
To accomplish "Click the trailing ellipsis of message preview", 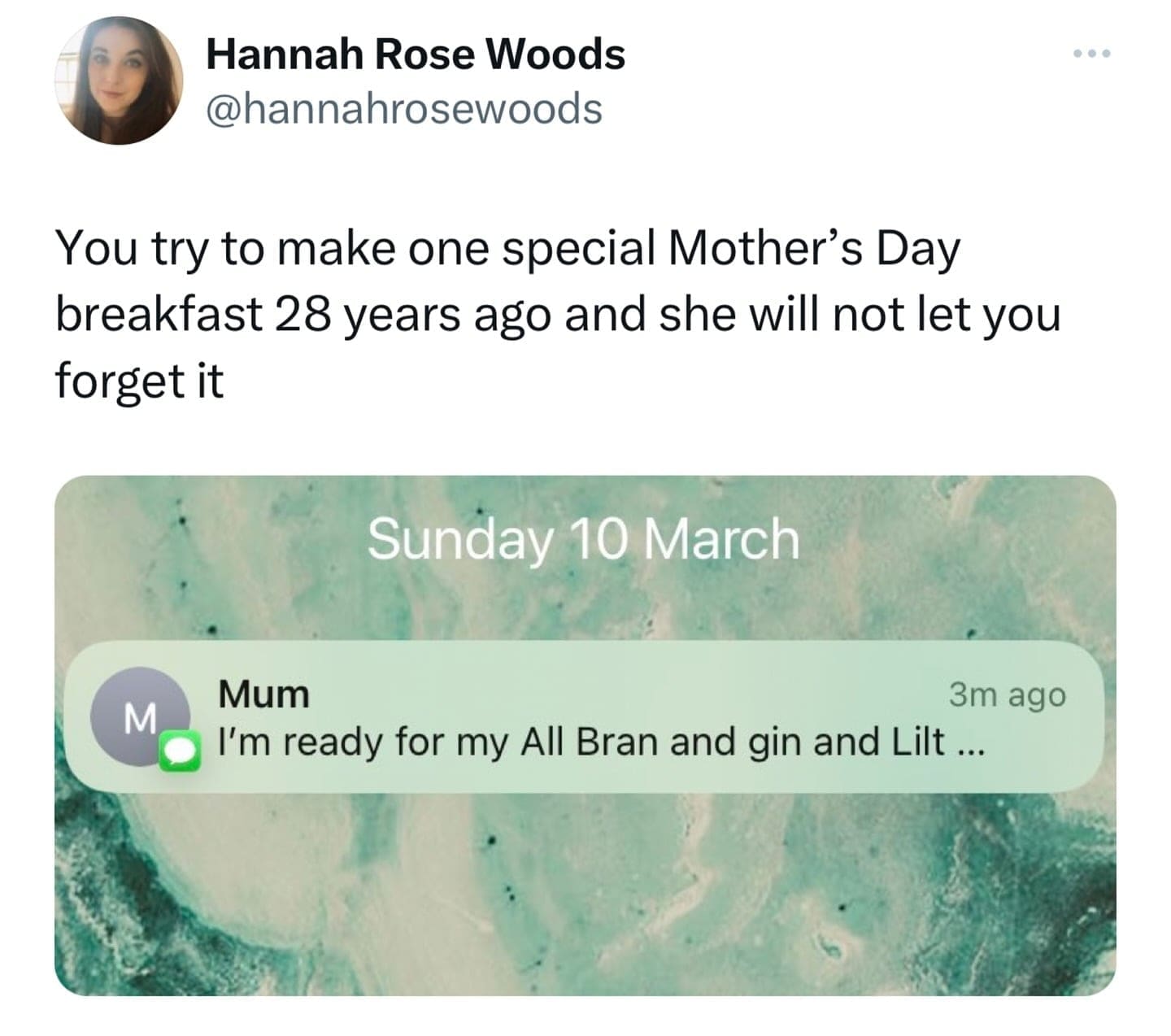I will (971, 745).
